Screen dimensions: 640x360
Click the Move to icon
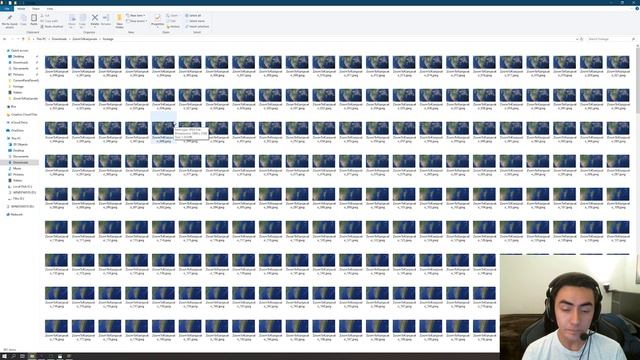coord(72,18)
